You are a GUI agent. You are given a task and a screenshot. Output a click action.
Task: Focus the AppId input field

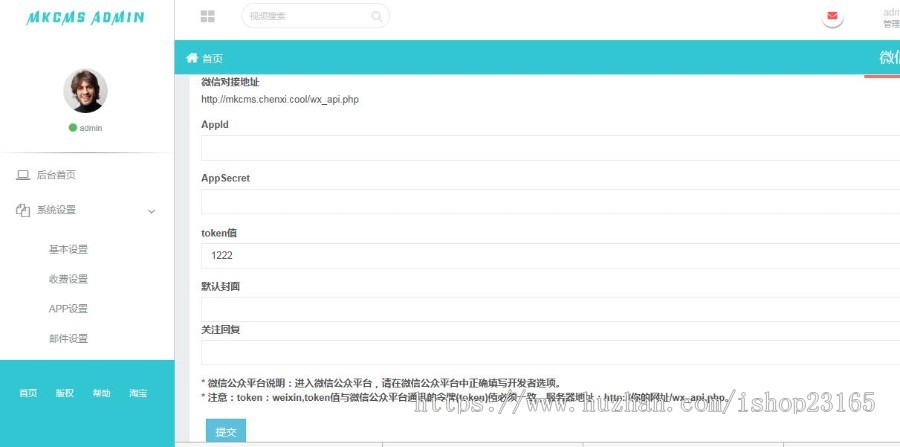tap(550, 148)
